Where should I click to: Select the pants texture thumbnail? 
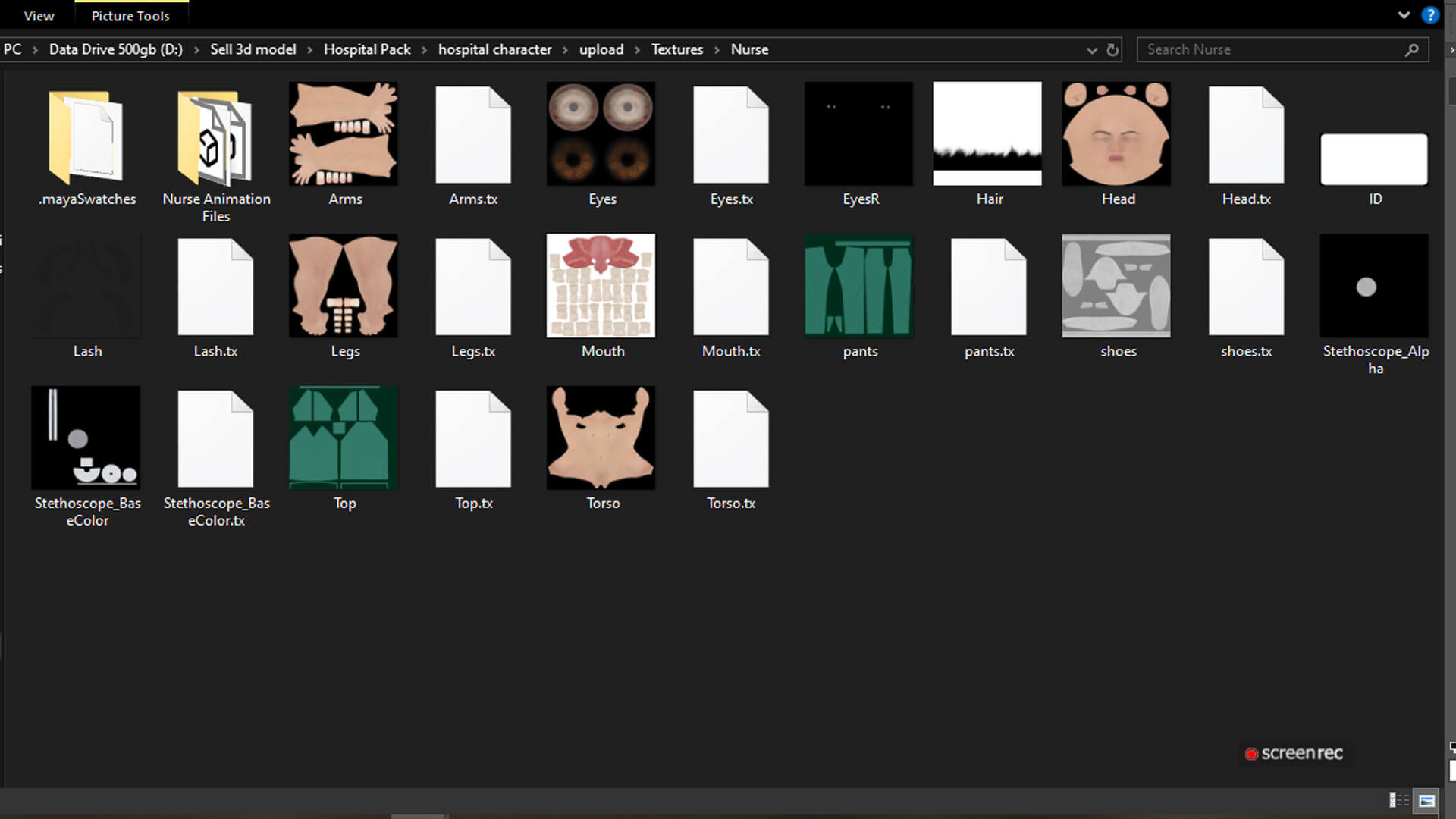point(858,286)
